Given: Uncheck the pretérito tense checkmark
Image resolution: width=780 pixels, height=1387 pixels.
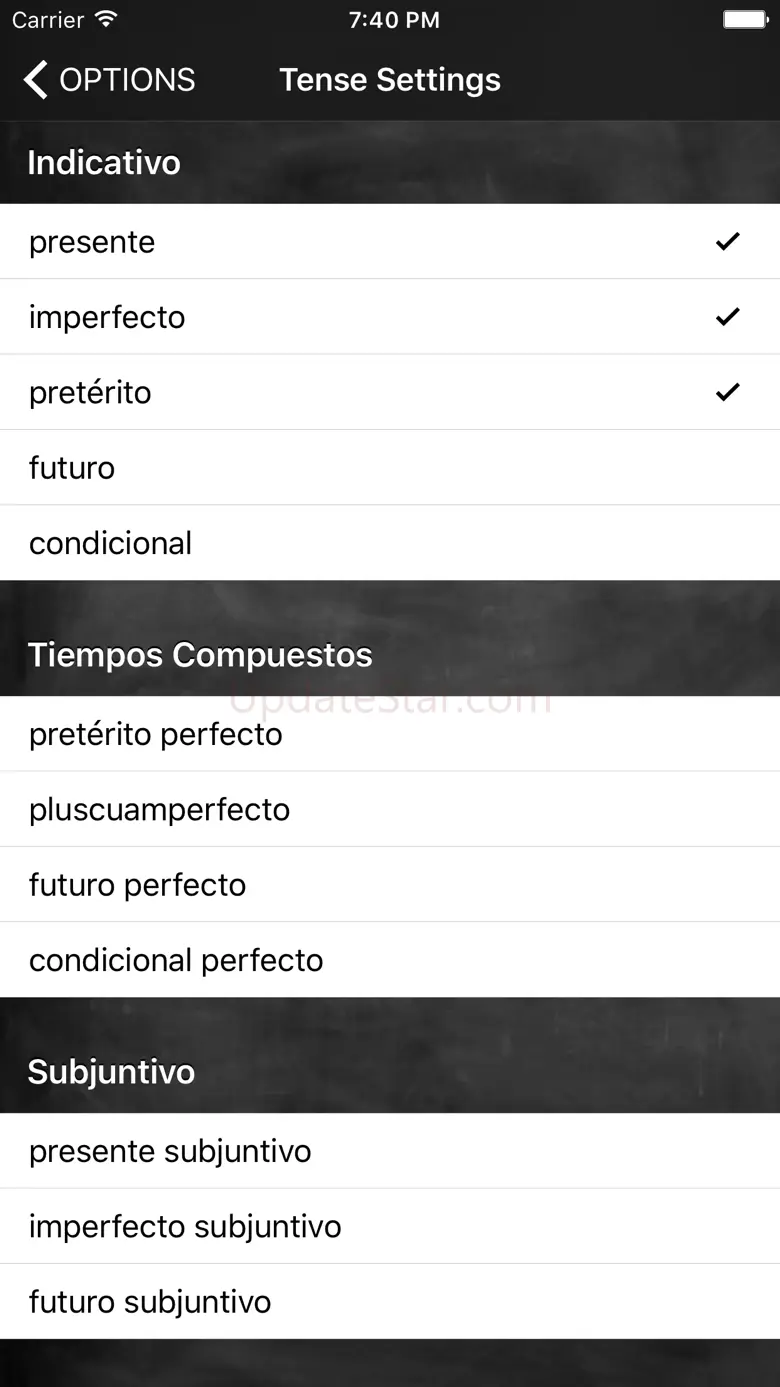Looking at the screenshot, I should point(727,392).
